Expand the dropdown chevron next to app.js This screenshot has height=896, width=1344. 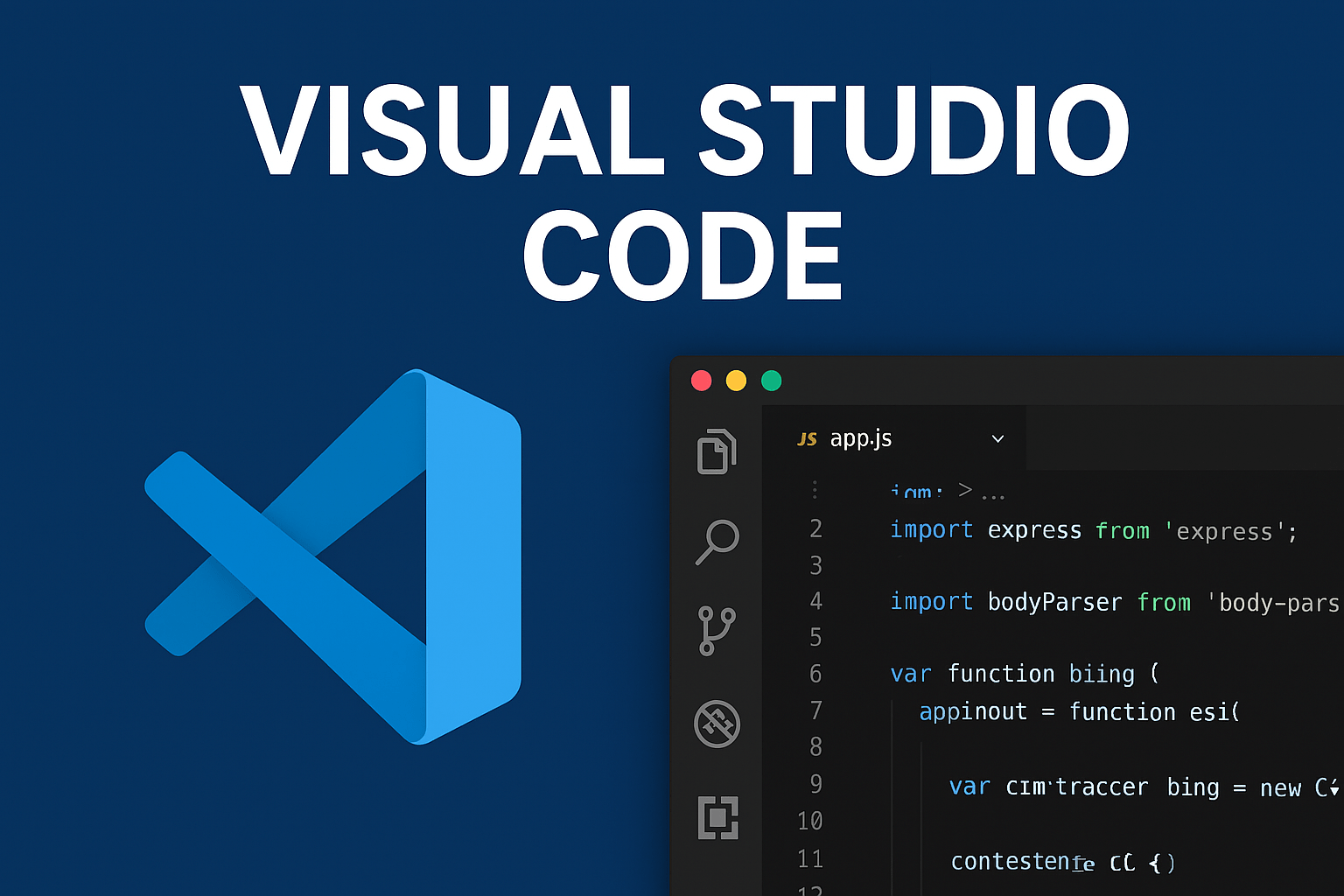pyautogui.click(x=997, y=439)
